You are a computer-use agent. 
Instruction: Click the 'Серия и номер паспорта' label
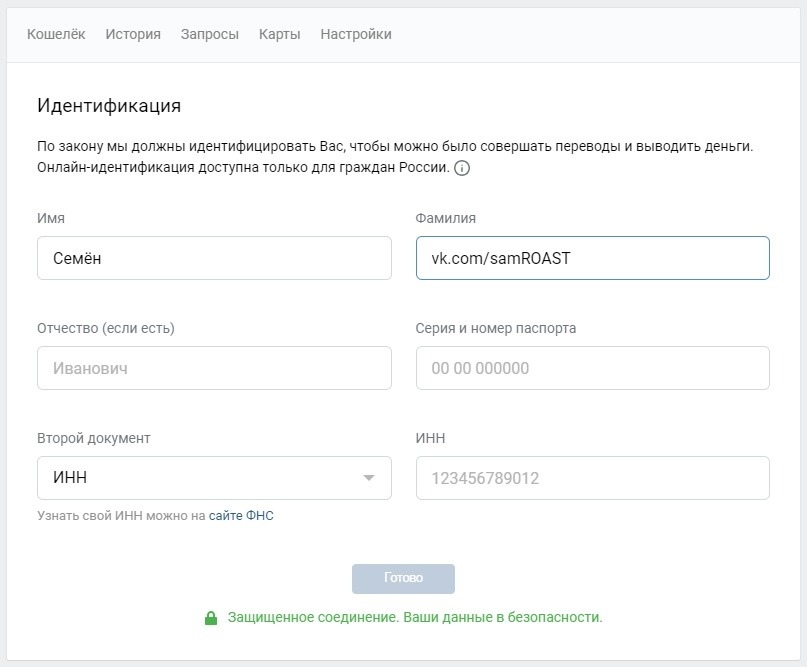click(495, 328)
